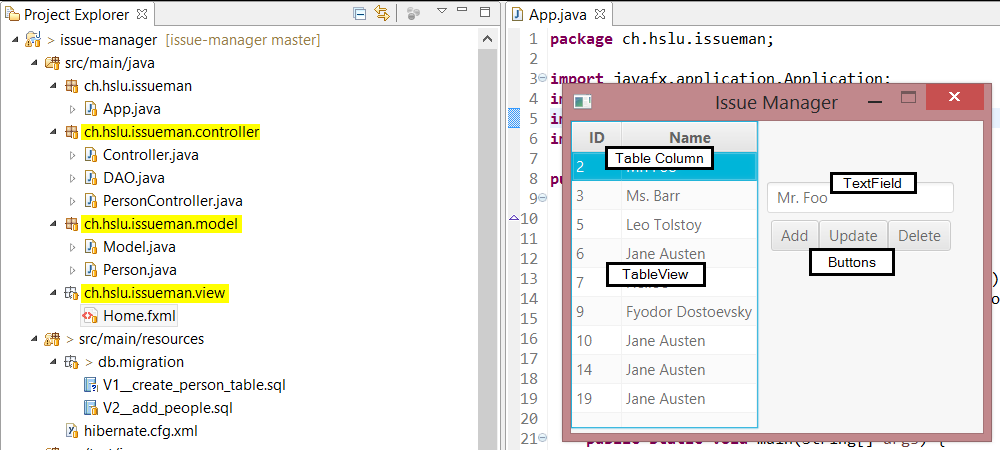Select the Ms. Barr table row
Viewport: 1000px width, 450px height.
point(665,196)
